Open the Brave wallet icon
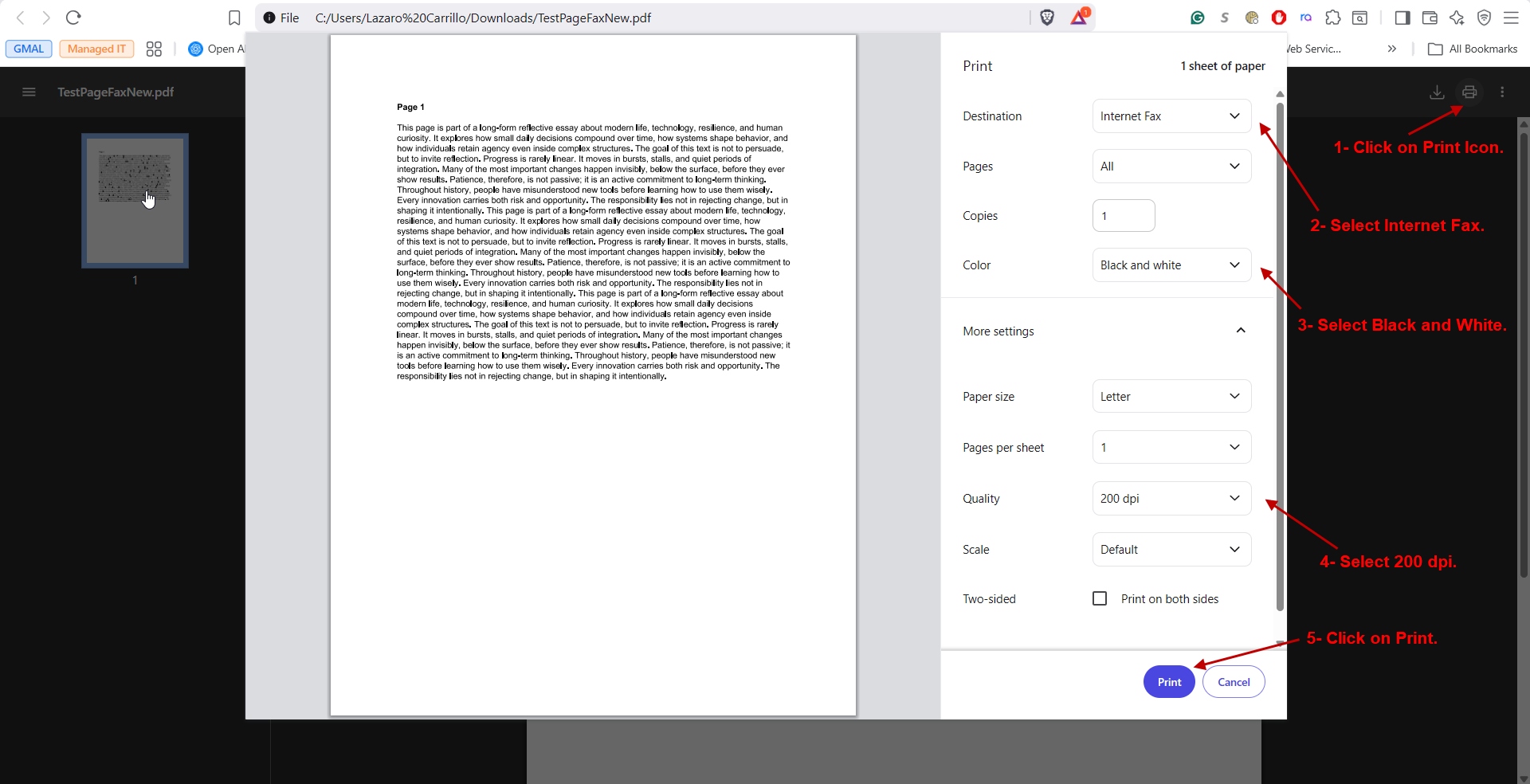The height and width of the screenshot is (784, 1530). click(1430, 18)
